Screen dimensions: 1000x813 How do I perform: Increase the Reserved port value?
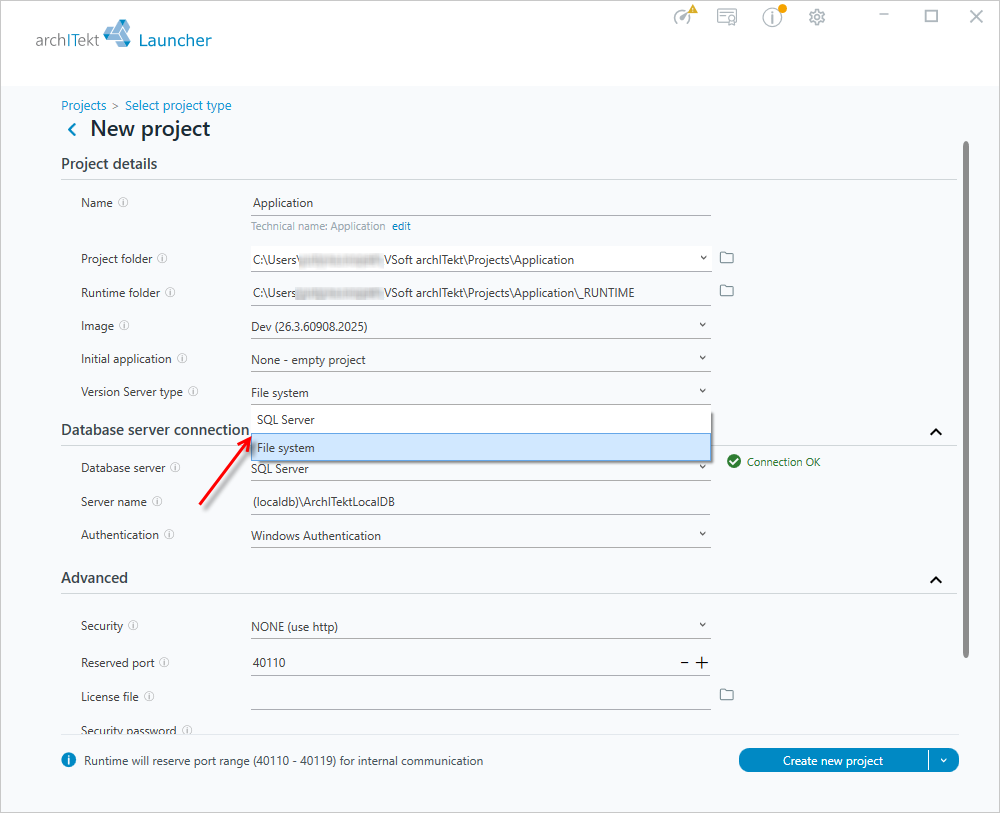(702, 663)
